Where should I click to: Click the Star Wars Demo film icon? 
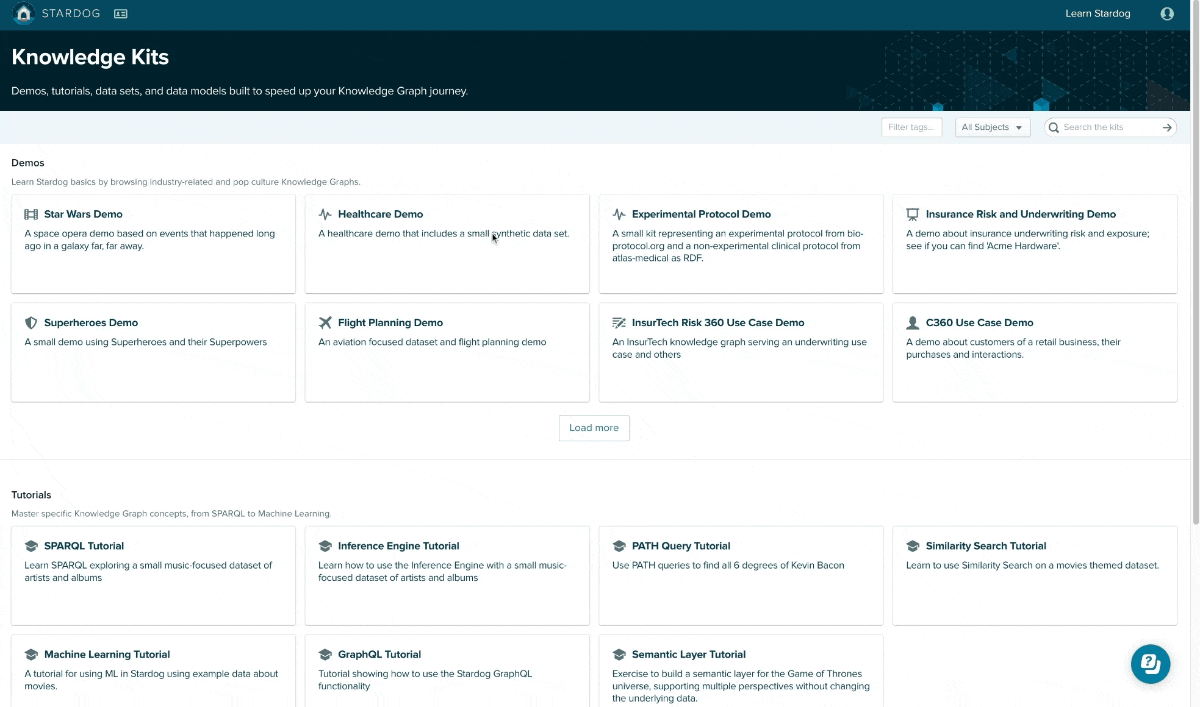pos(31,214)
